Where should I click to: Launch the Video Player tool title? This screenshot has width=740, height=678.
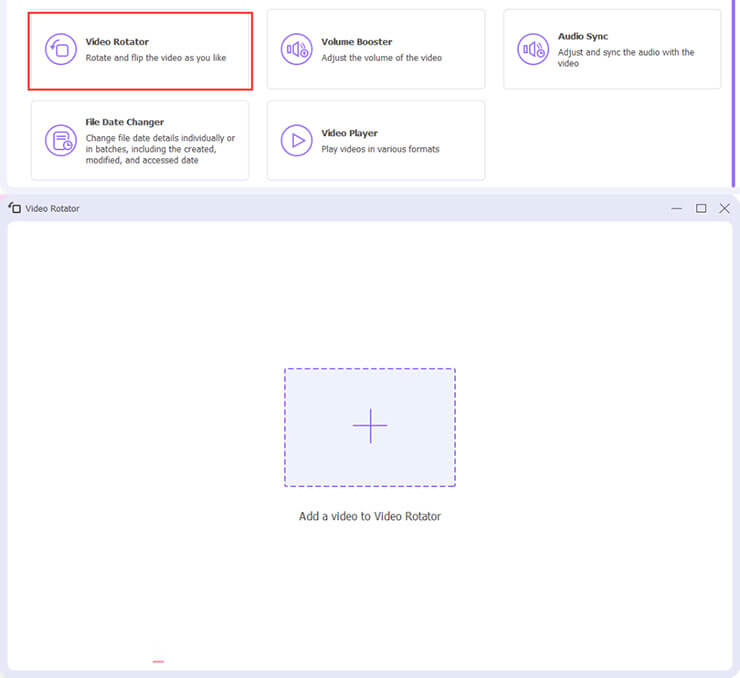[x=349, y=133]
